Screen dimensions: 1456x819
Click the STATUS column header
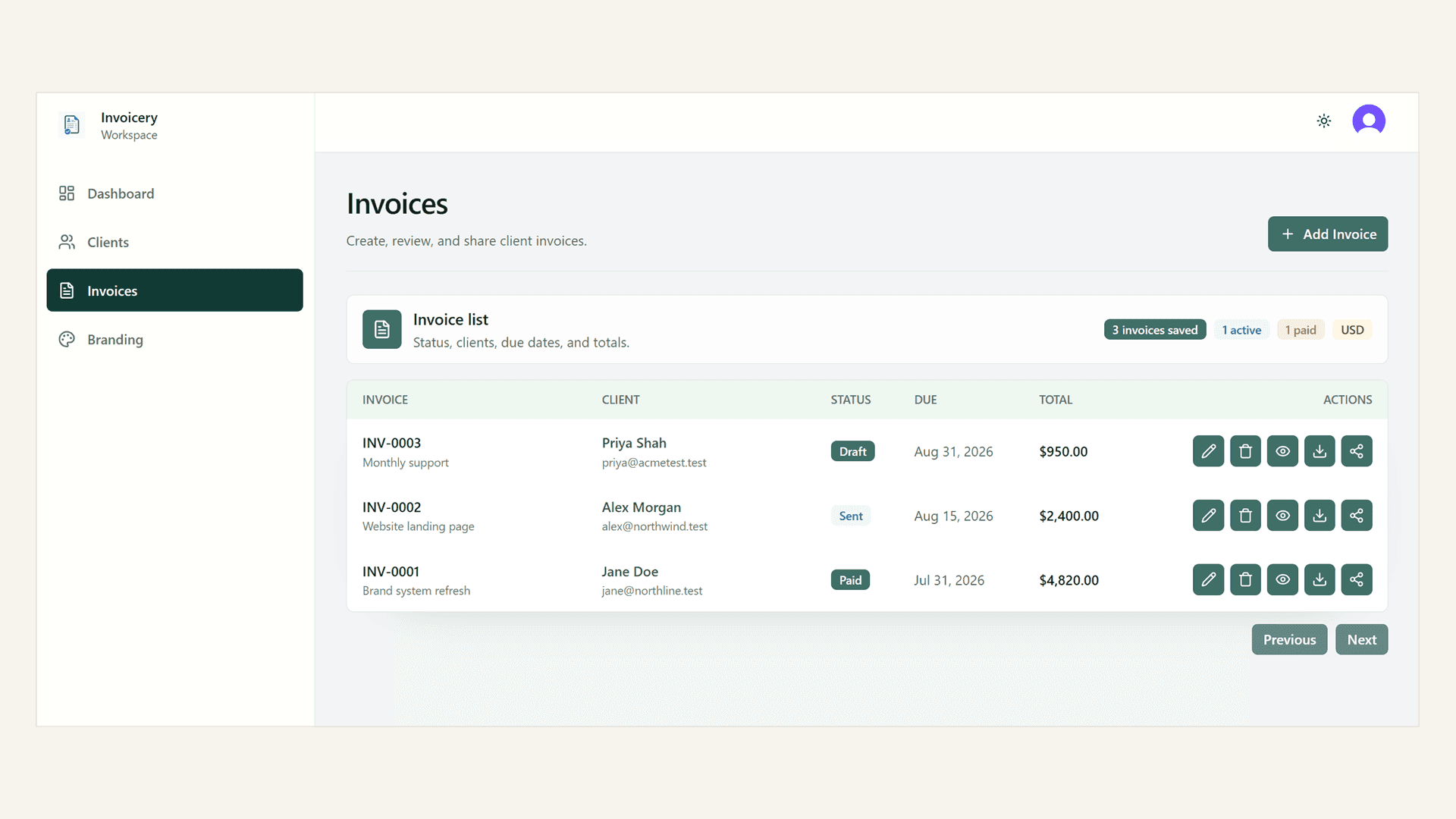pos(850,400)
